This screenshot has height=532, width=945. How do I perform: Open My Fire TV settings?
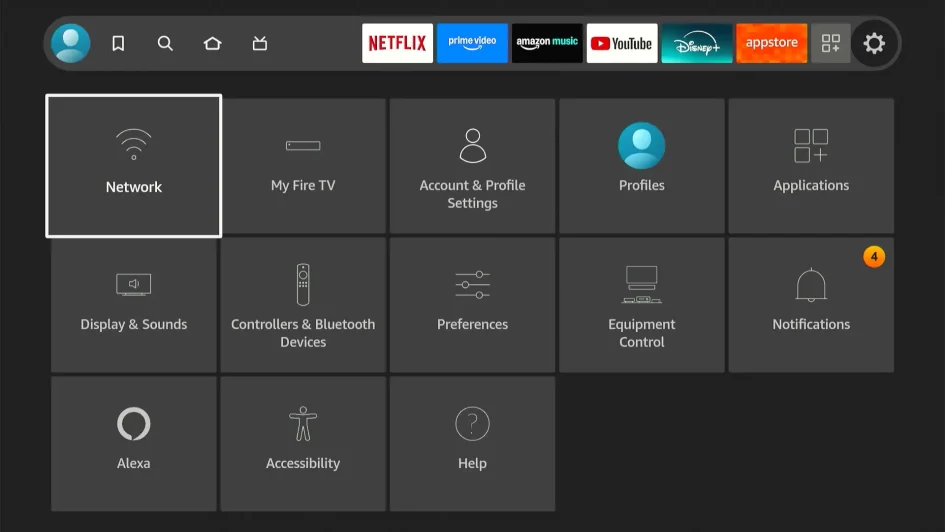tap(303, 166)
